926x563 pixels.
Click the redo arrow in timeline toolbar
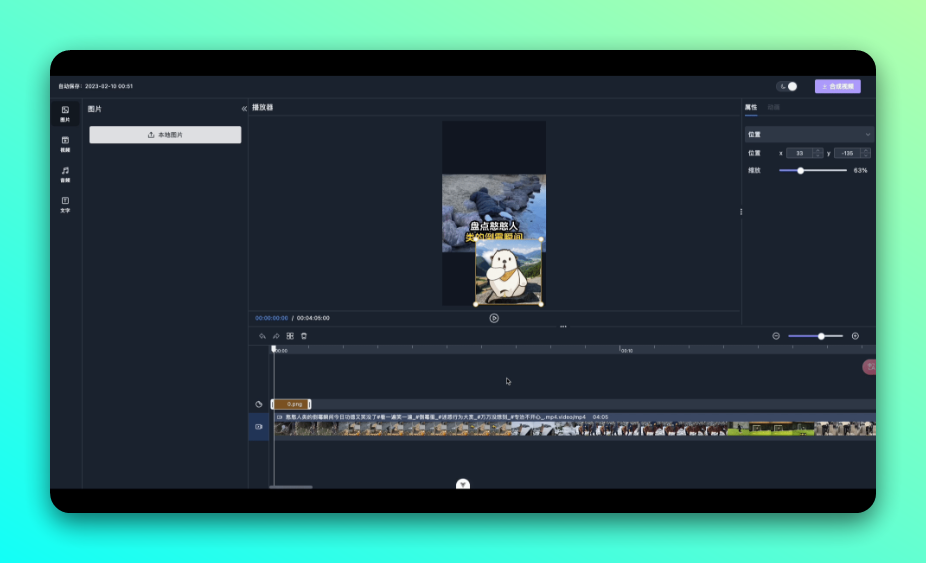[276, 336]
